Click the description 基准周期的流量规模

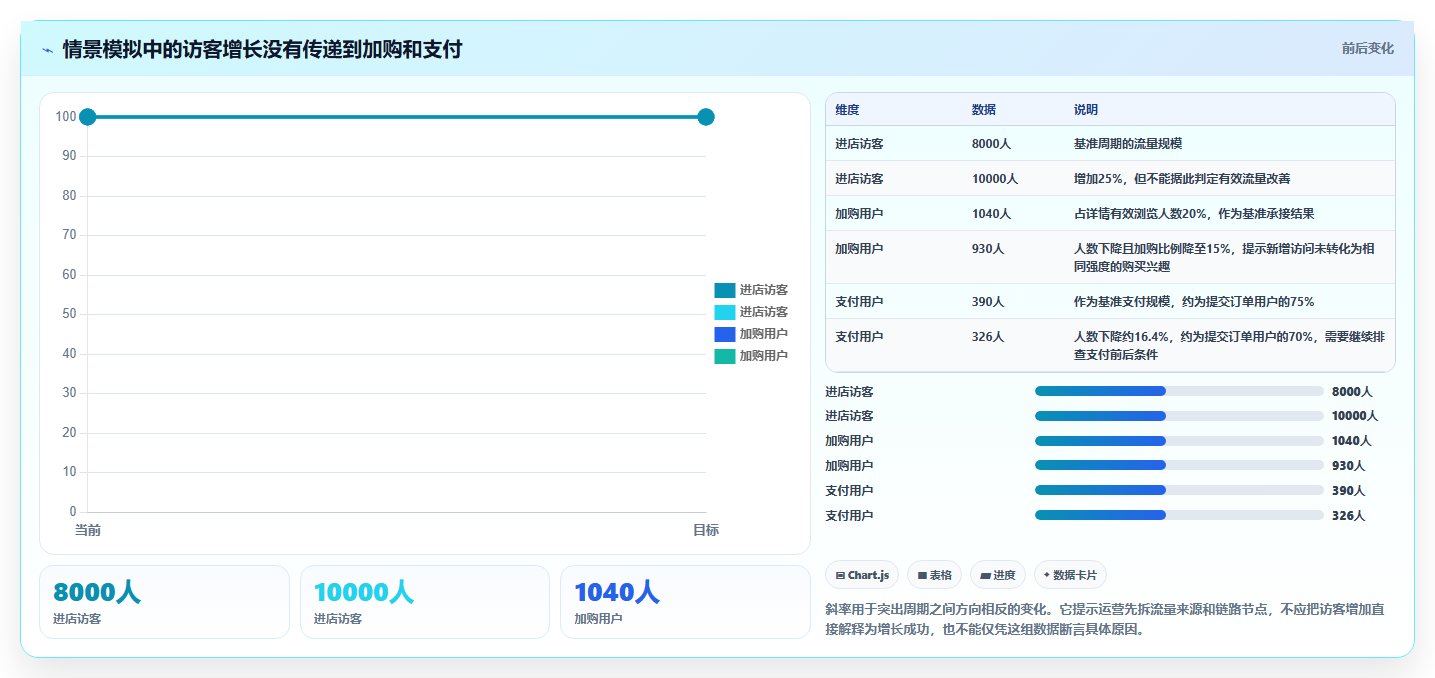pyautogui.click(x=1128, y=144)
